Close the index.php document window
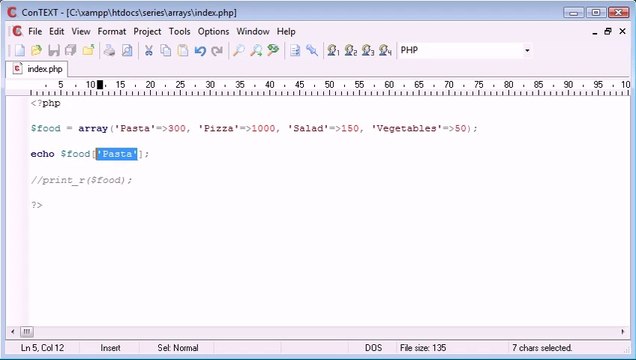 622,31
